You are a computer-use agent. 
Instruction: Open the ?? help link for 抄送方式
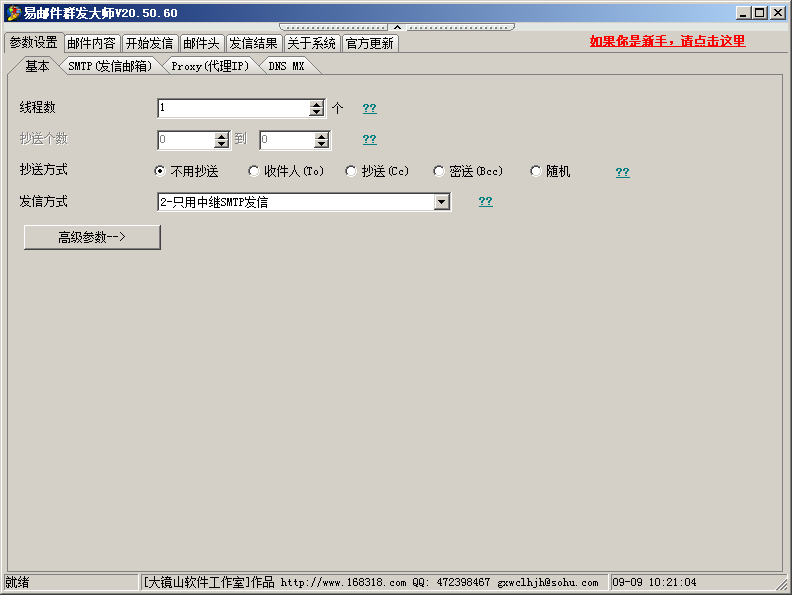coord(622,172)
